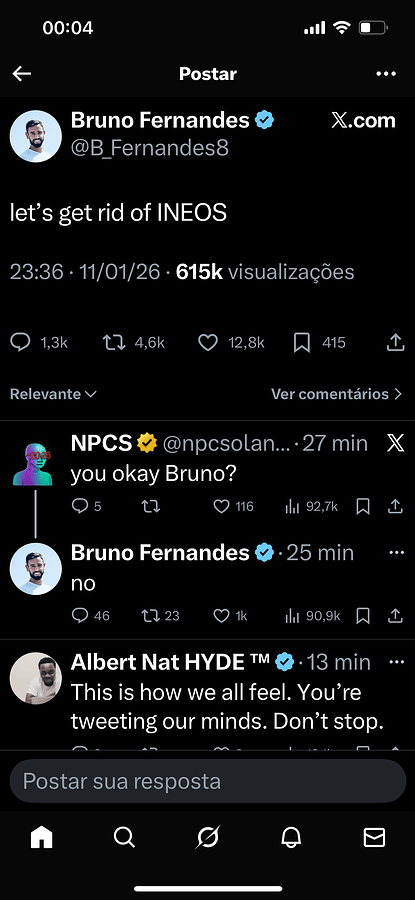Repost the INEOS post showing 4,6k
The width and height of the screenshot is (415, 900).
112,343
